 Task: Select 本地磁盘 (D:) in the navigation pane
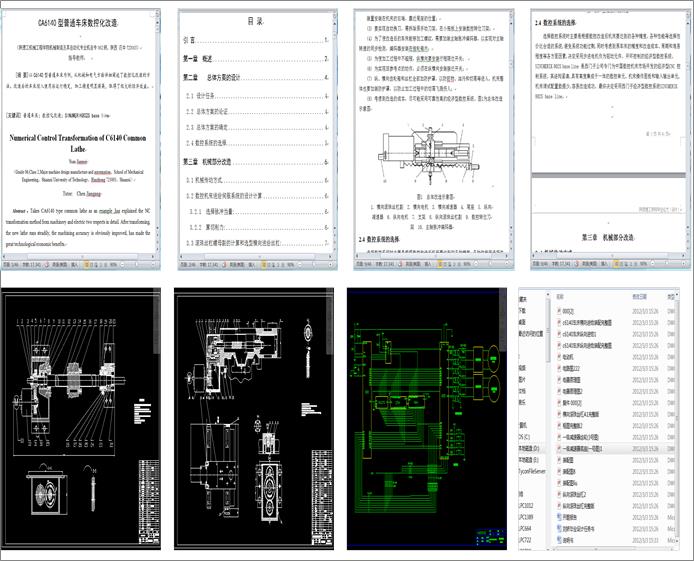(x=529, y=449)
